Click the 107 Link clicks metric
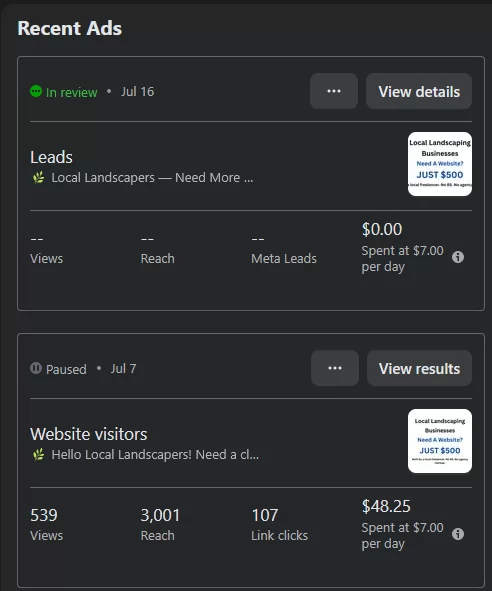492x591 pixels. [x=279, y=525]
